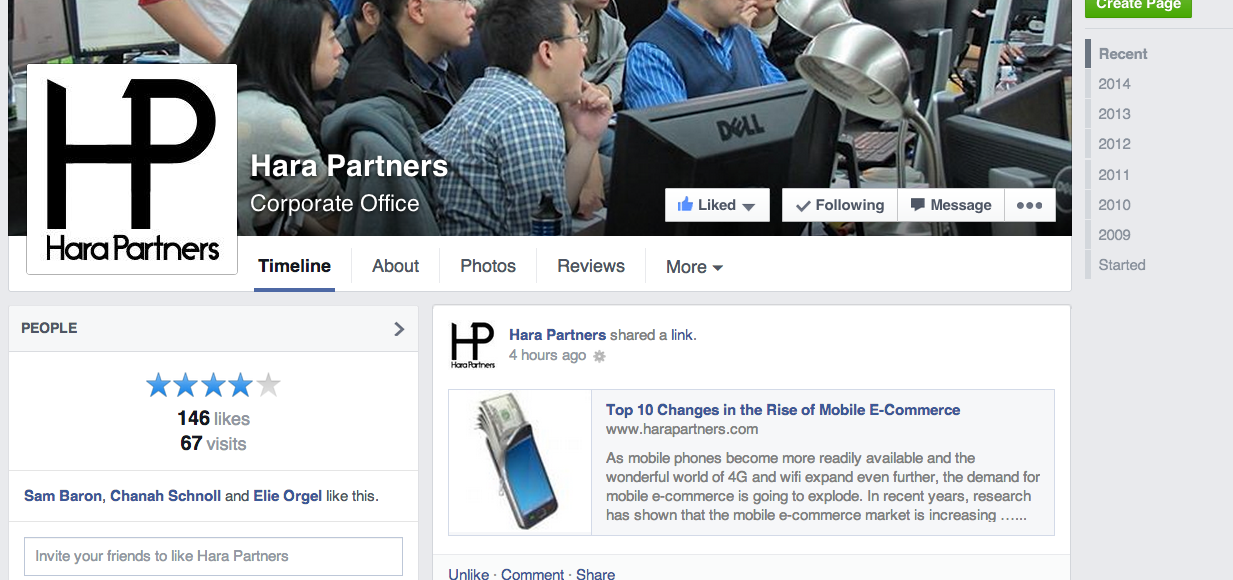Open Elie Orgel's profile link

click(x=288, y=496)
